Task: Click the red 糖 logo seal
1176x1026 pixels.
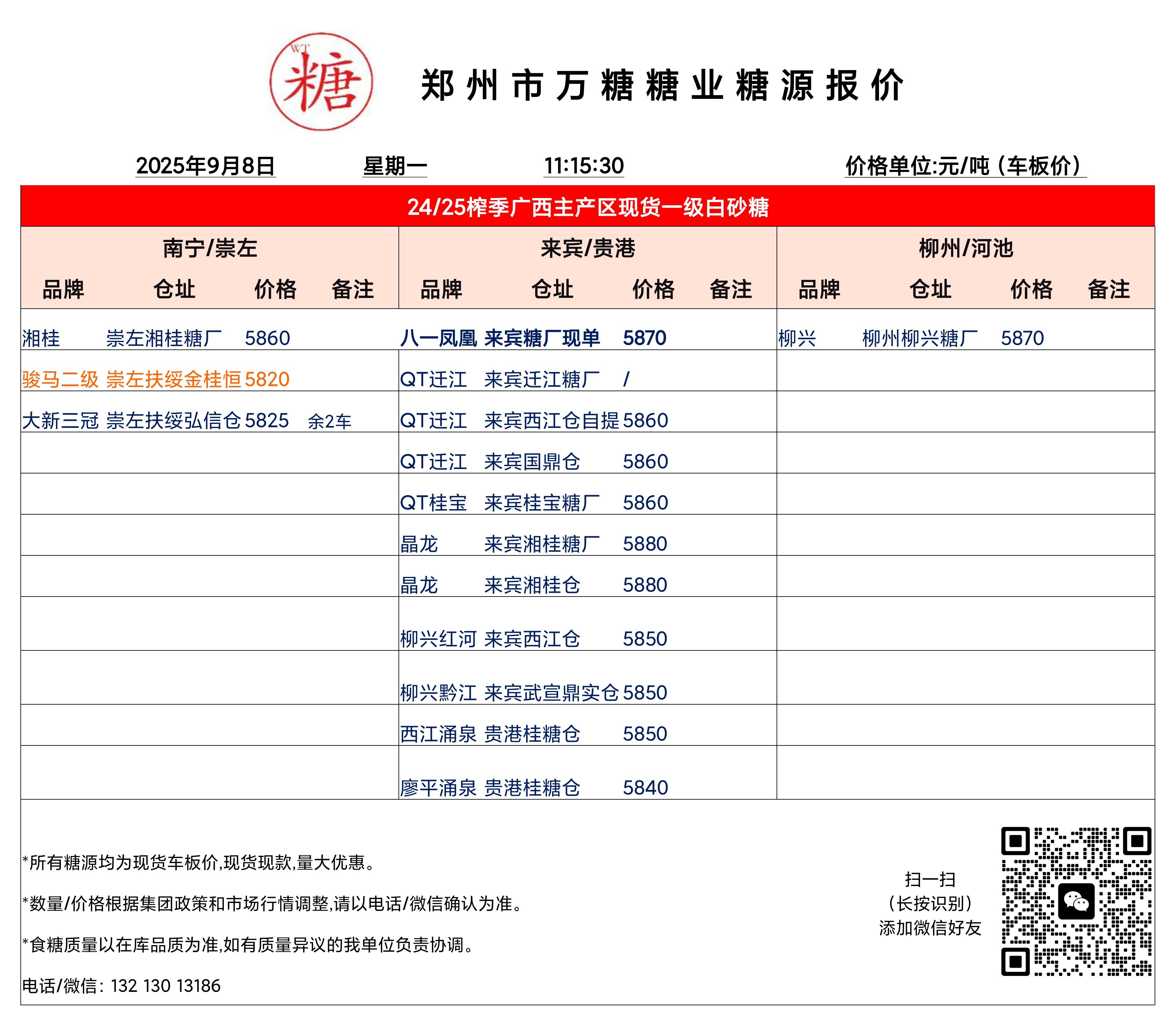Action: click(x=321, y=81)
